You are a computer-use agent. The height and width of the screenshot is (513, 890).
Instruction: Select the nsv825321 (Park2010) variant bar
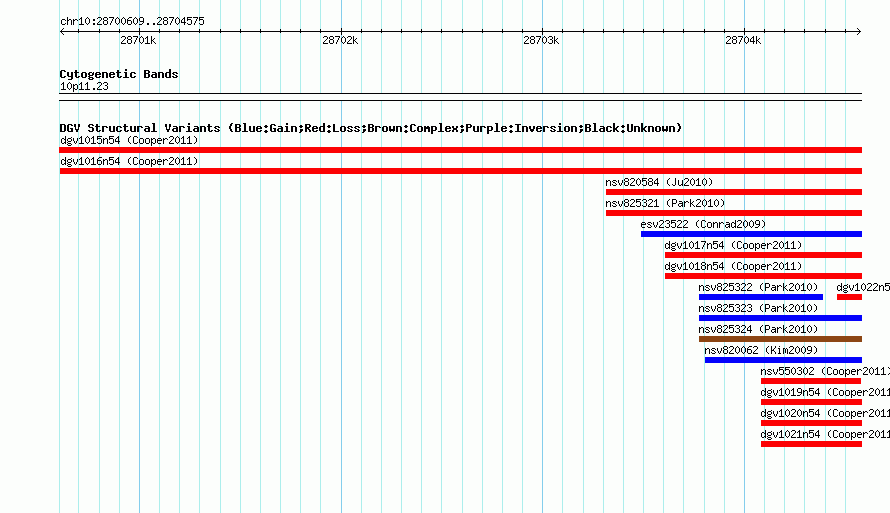tap(733, 213)
